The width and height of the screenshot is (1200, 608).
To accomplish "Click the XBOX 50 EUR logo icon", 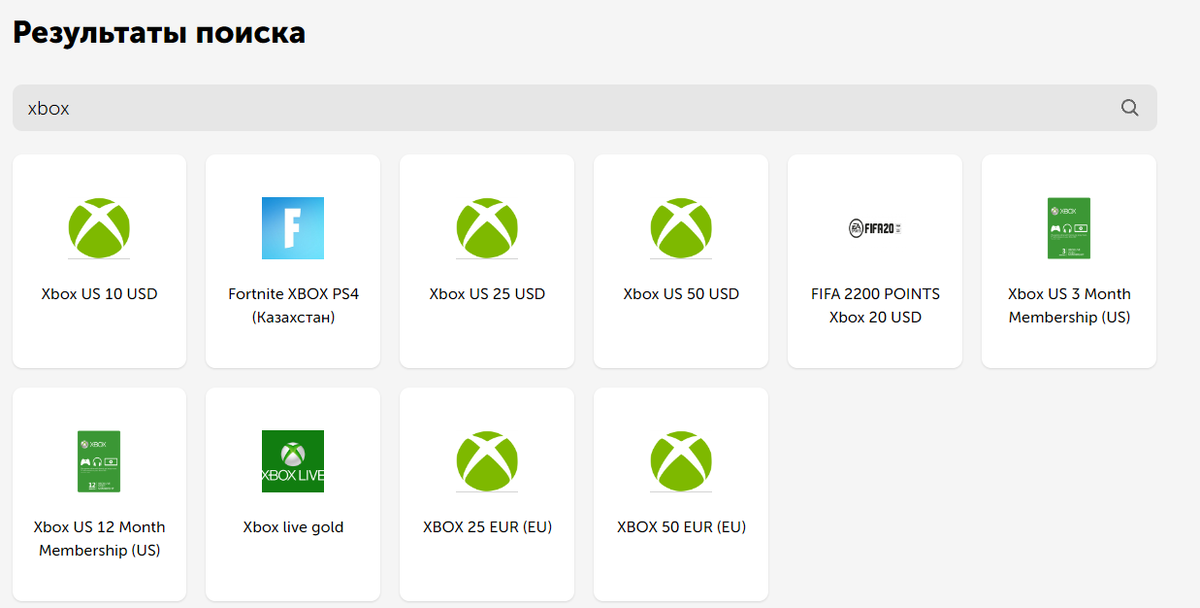I will (680, 461).
